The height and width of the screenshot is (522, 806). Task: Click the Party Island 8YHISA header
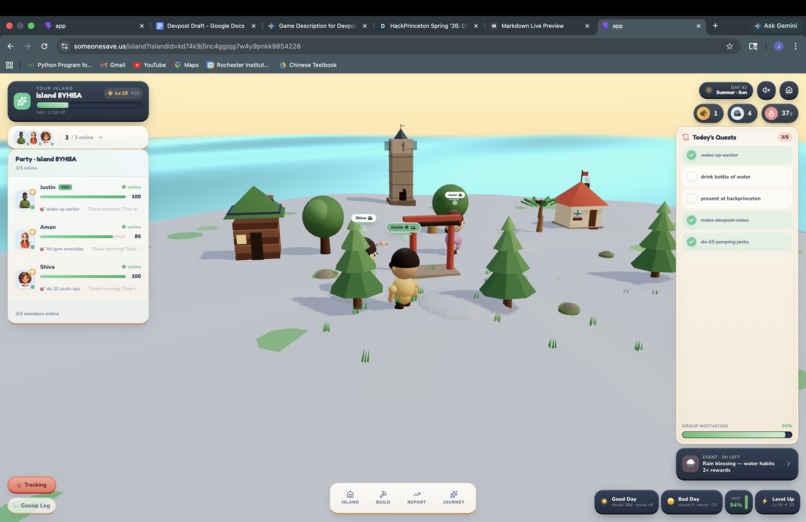point(46,159)
